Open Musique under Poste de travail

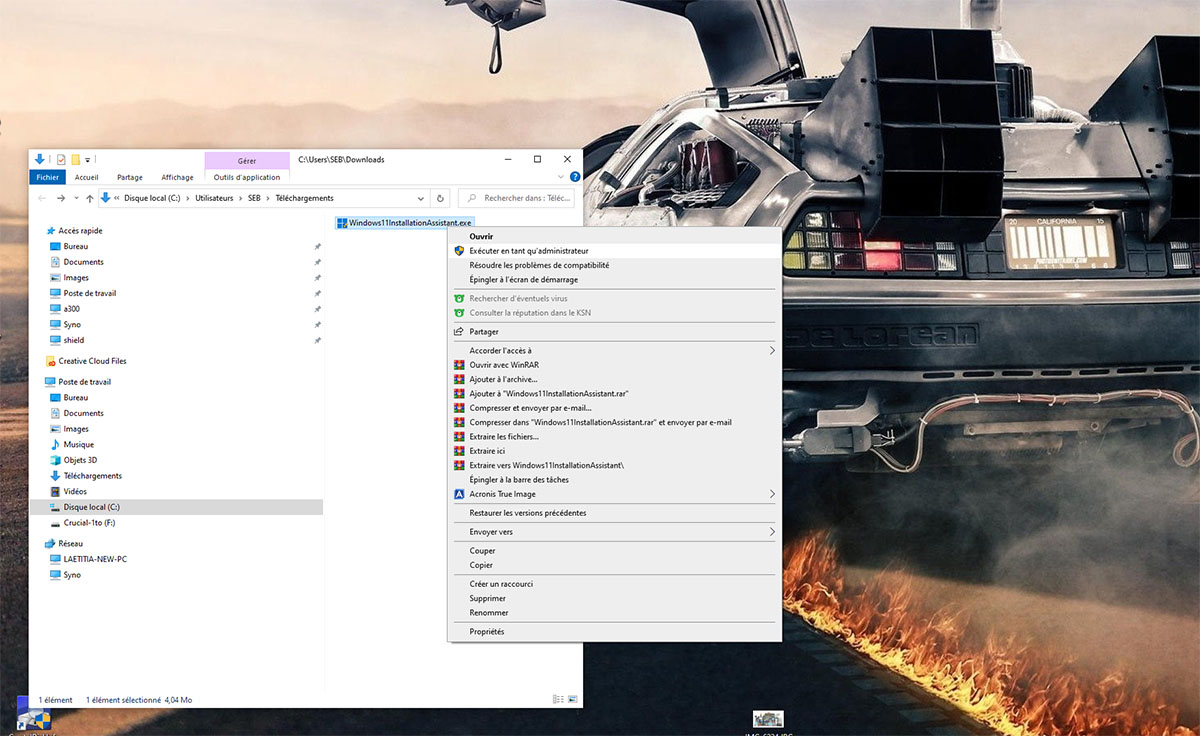pos(78,444)
